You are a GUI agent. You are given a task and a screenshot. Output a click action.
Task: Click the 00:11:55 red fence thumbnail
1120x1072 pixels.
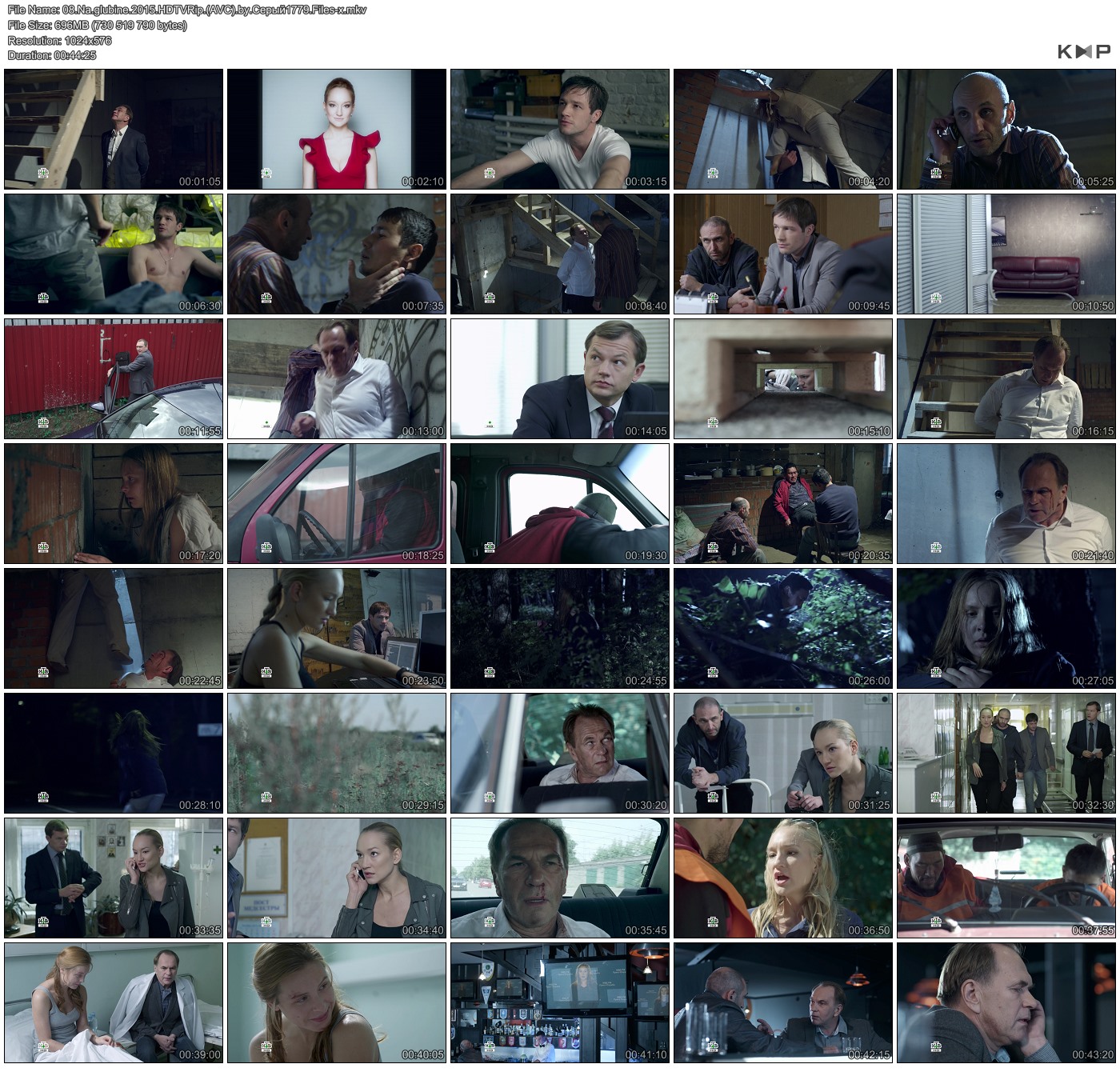click(x=114, y=378)
